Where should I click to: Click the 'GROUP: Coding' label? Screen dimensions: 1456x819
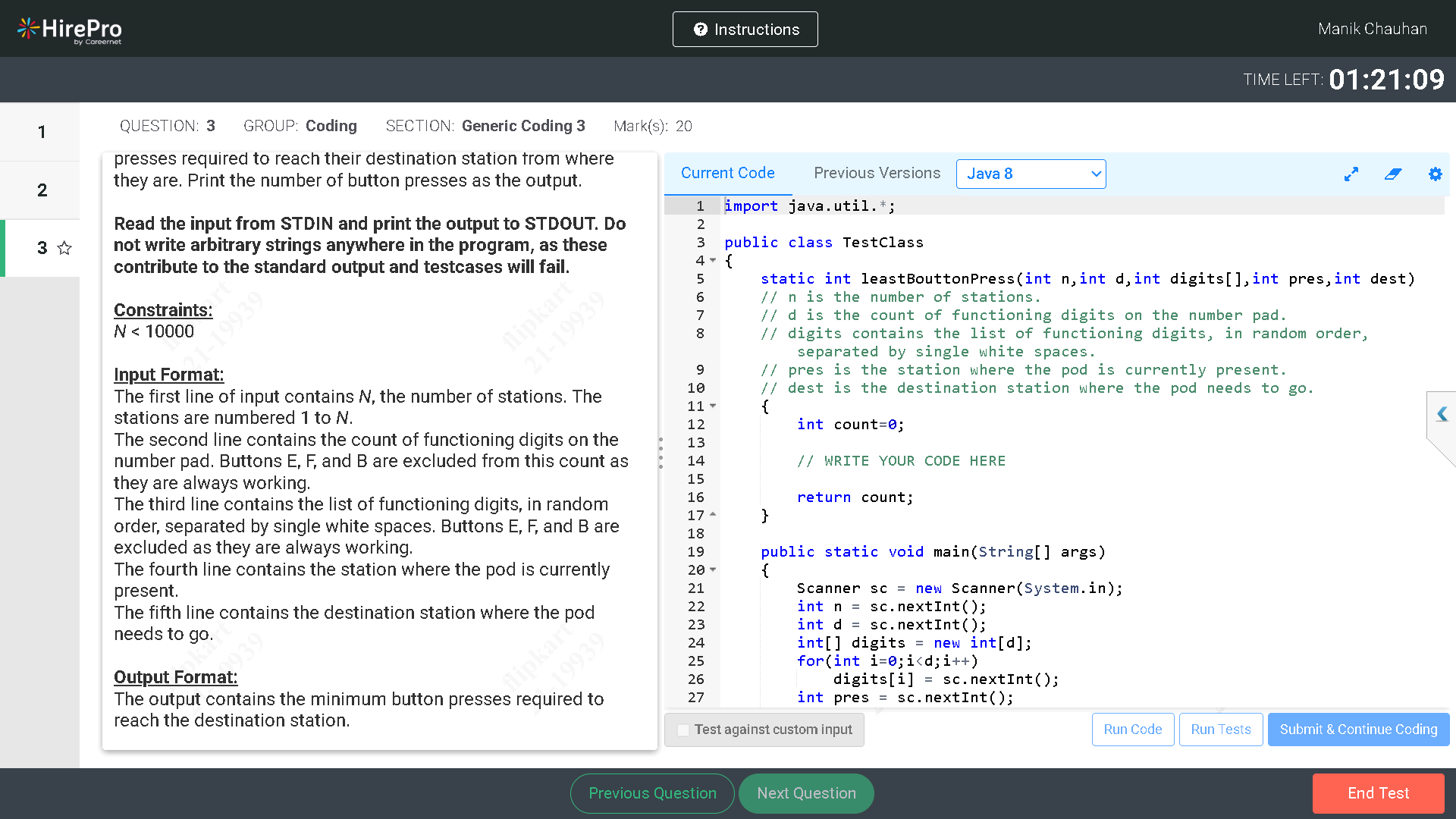300,126
